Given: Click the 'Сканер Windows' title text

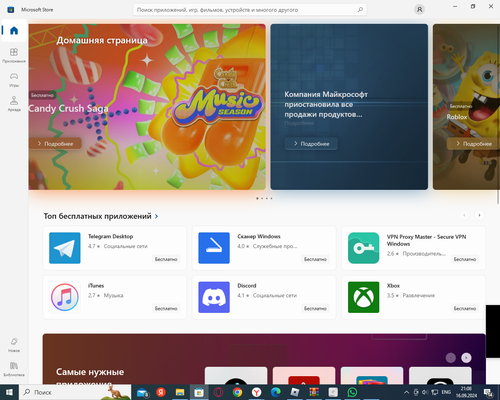Looking at the screenshot, I should click(259, 236).
